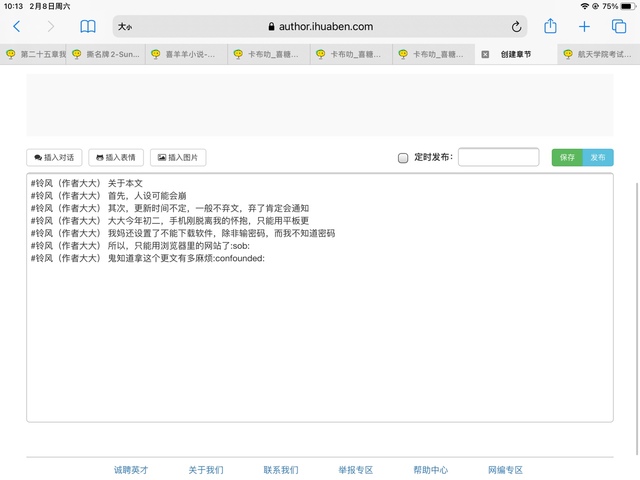Open the Safari bookmarks book icon
Screen dimensions: 640x480
[88, 27]
